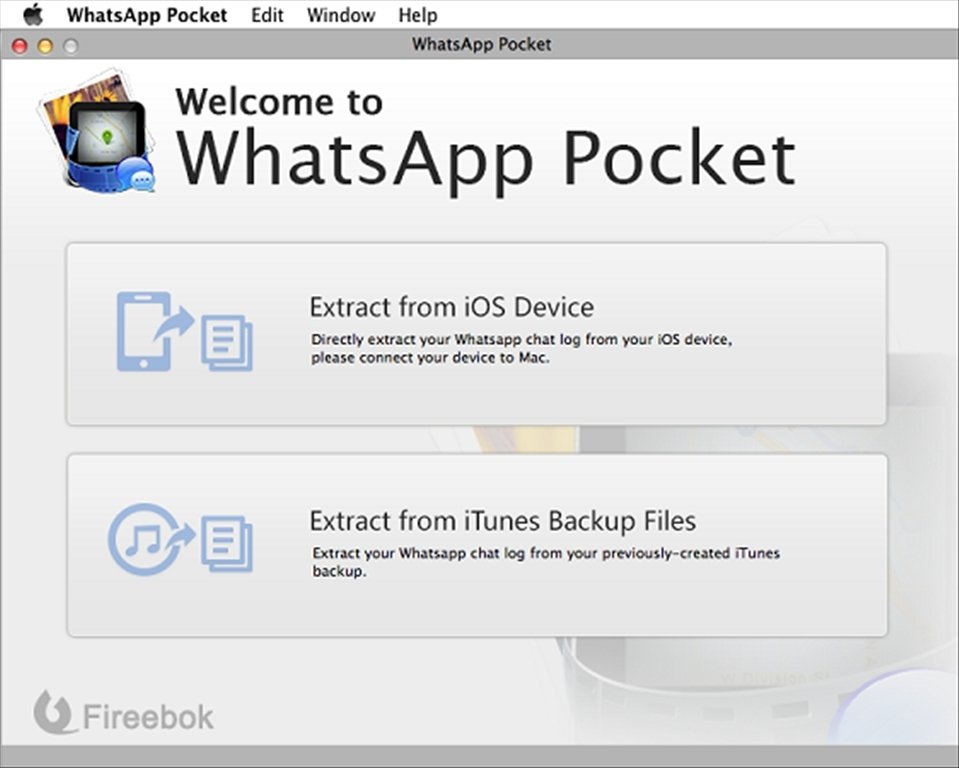Open the Apple menu
This screenshot has width=959, height=768.
(33, 14)
